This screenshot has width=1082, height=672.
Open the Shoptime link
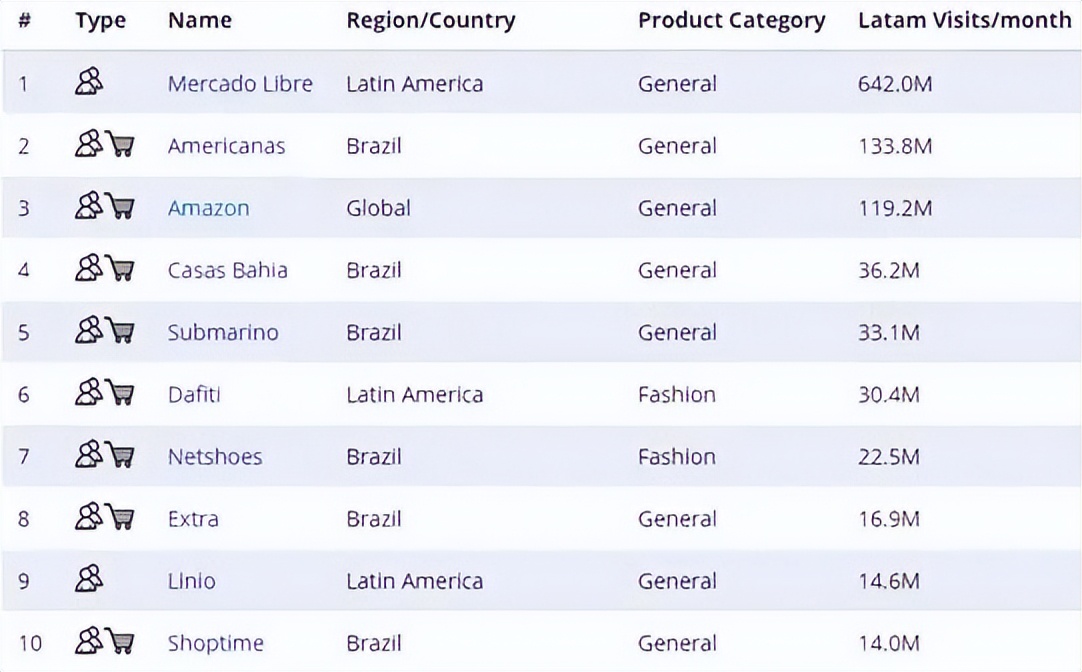(x=216, y=643)
